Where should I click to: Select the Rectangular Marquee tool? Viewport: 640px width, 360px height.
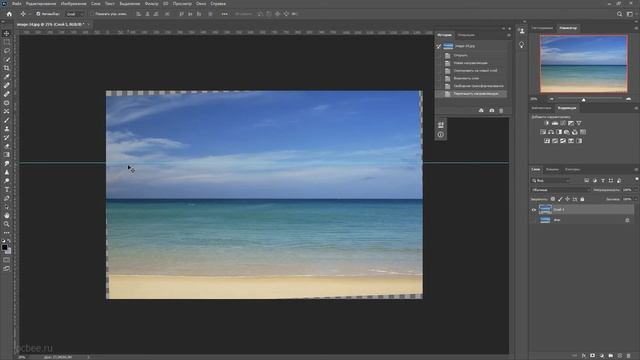coord(7,42)
